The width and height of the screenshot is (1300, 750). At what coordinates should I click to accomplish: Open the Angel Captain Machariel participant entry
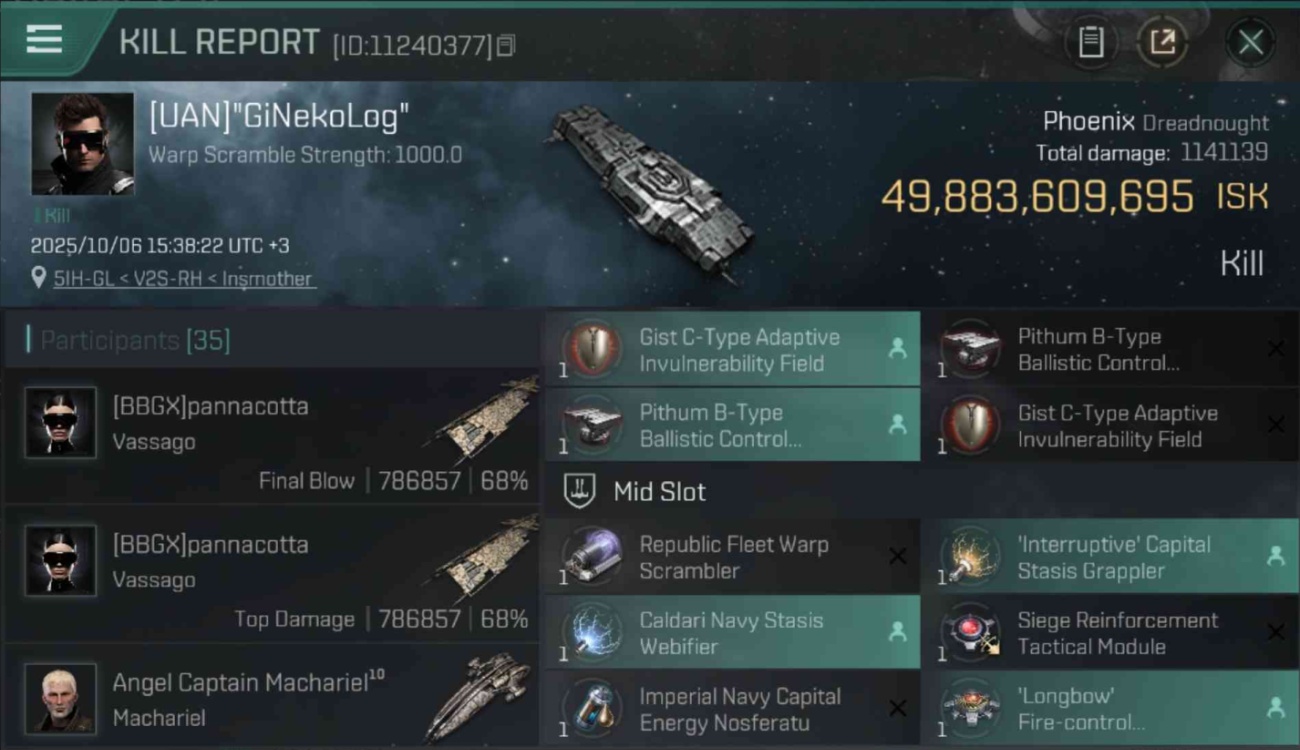[x=271, y=698]
